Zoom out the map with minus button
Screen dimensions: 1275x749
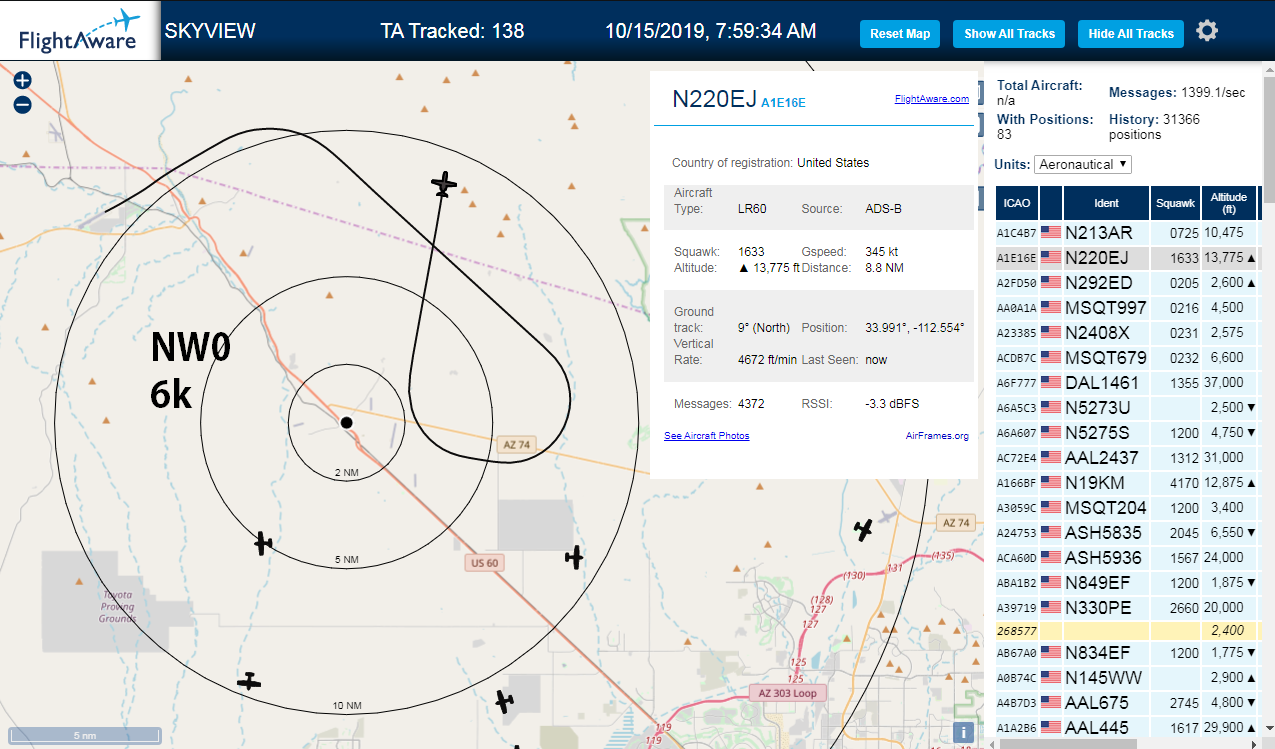coord(22,104)
